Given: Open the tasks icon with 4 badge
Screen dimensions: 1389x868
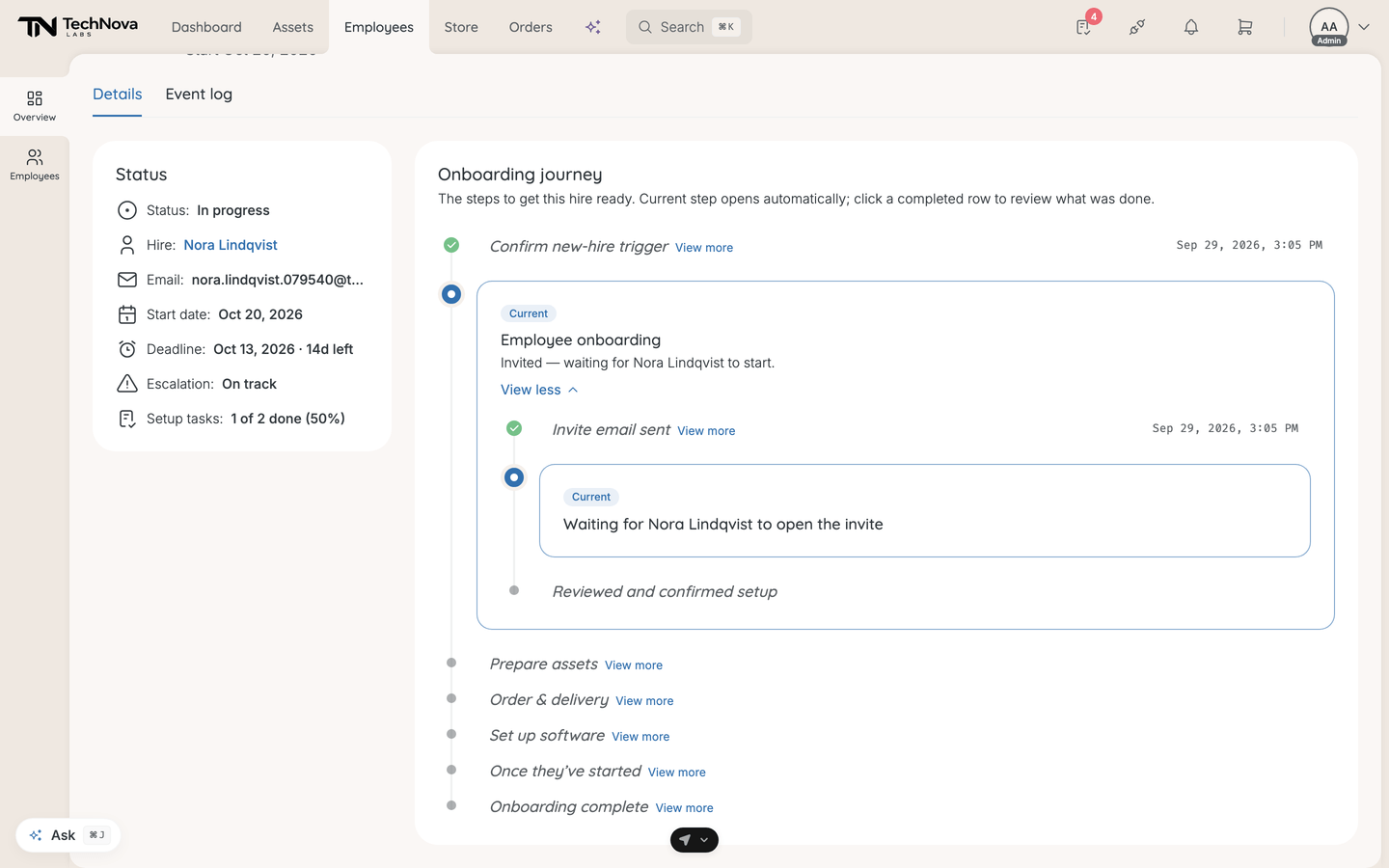Looking at the screenshot, I should tap(1084, 27).
